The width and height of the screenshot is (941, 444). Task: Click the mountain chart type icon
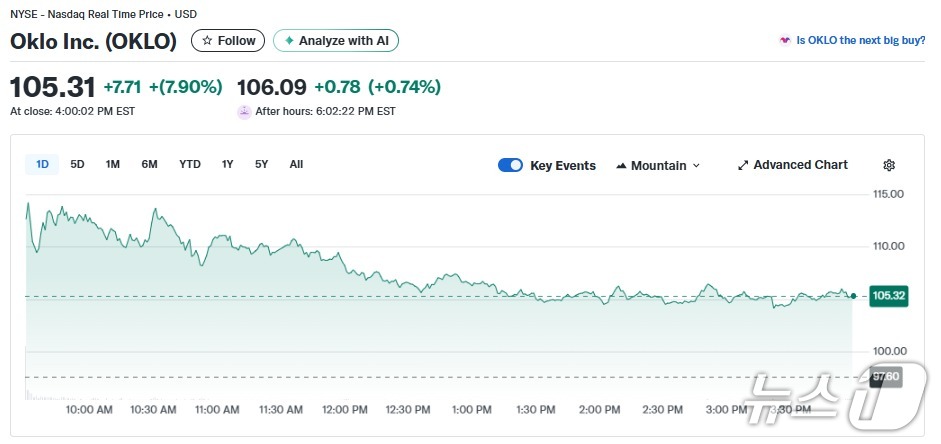pos(621,166)
